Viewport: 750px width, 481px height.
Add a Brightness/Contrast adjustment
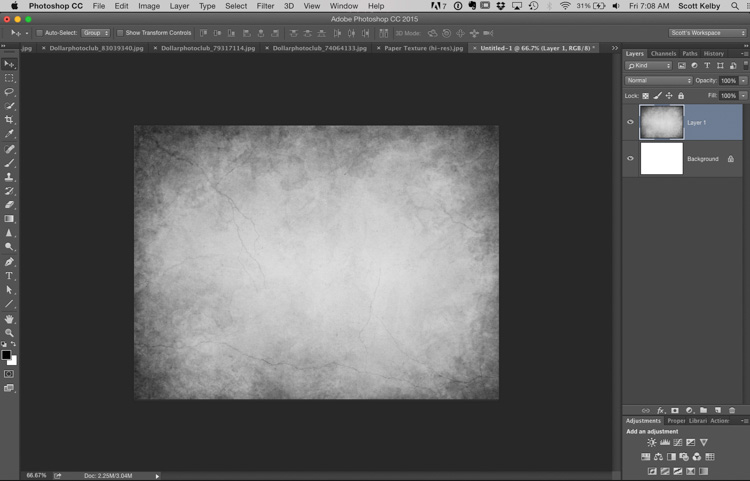652,442
